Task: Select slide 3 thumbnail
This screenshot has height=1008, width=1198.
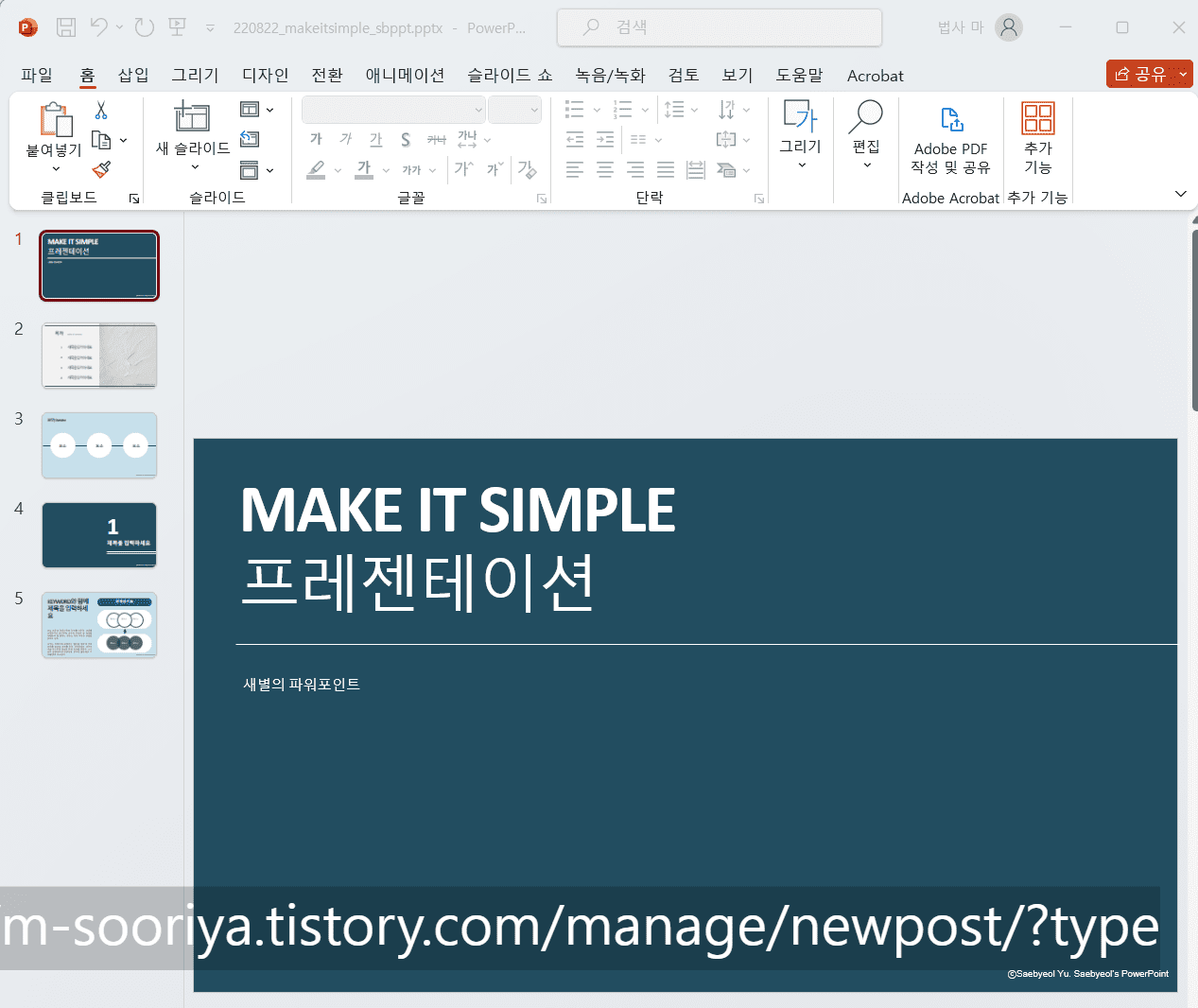Action: coord(99,445)
